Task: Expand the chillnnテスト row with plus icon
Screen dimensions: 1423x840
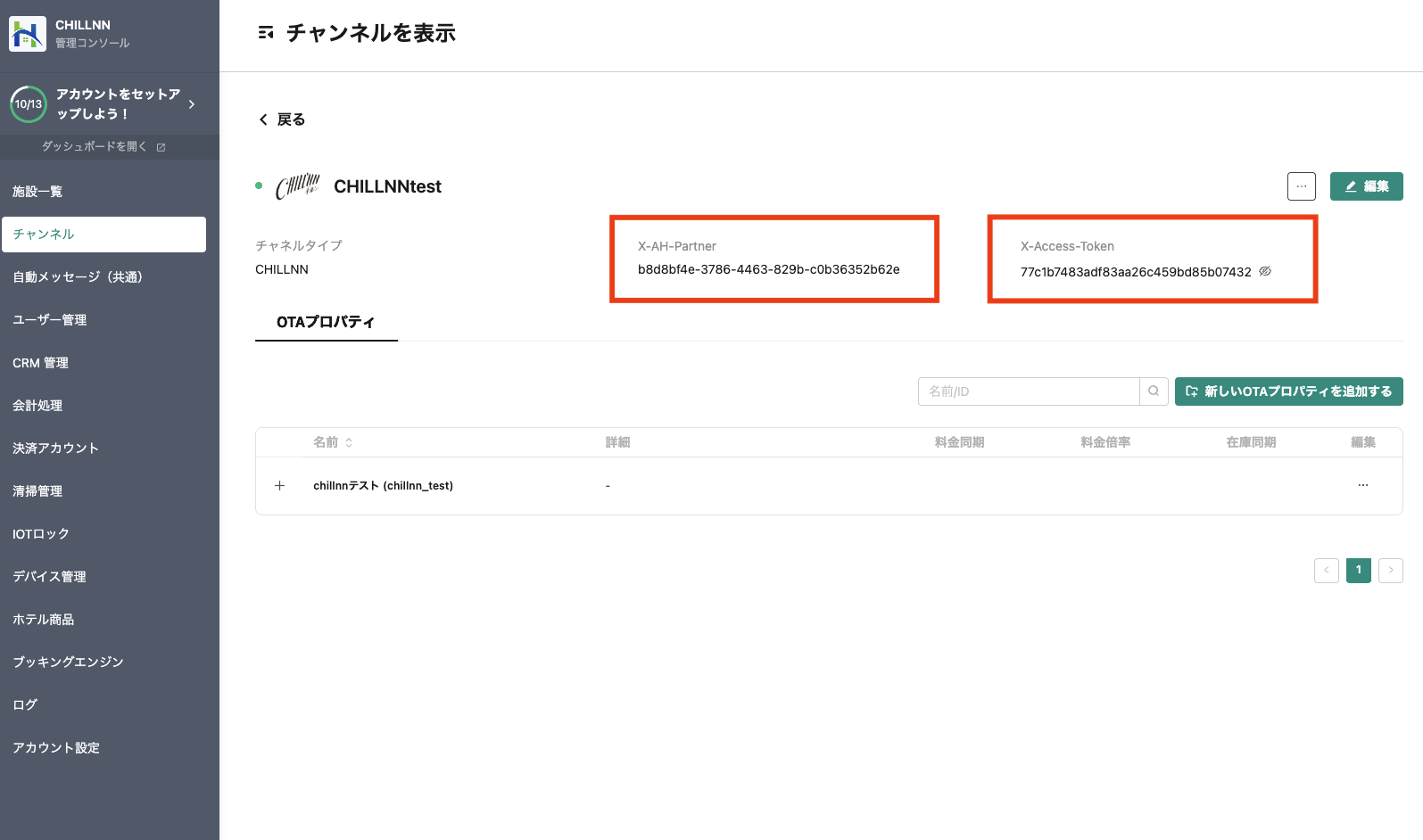Action: (279, 486)
